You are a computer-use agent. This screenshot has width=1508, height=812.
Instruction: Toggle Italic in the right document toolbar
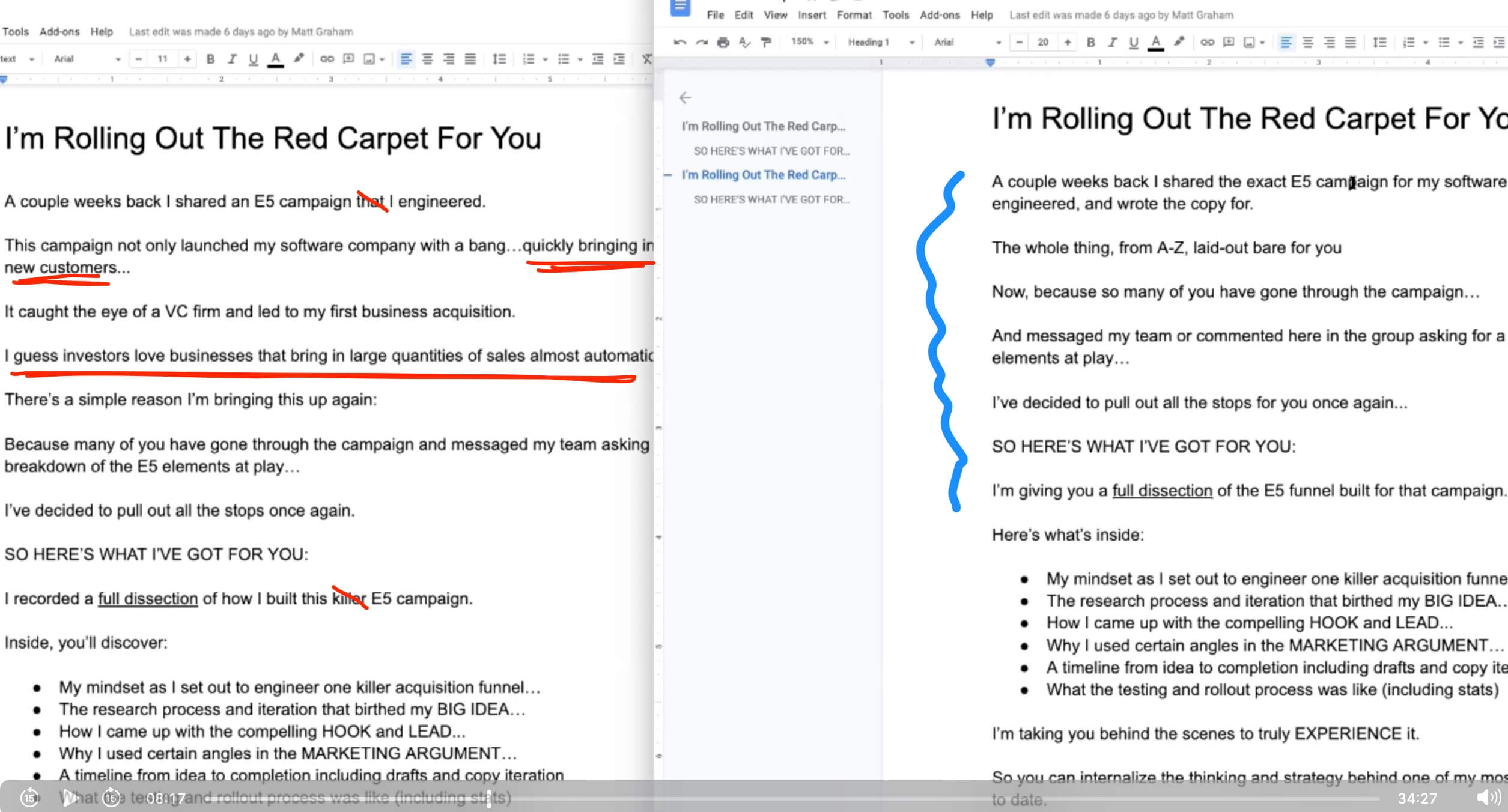click(1112, 42)
